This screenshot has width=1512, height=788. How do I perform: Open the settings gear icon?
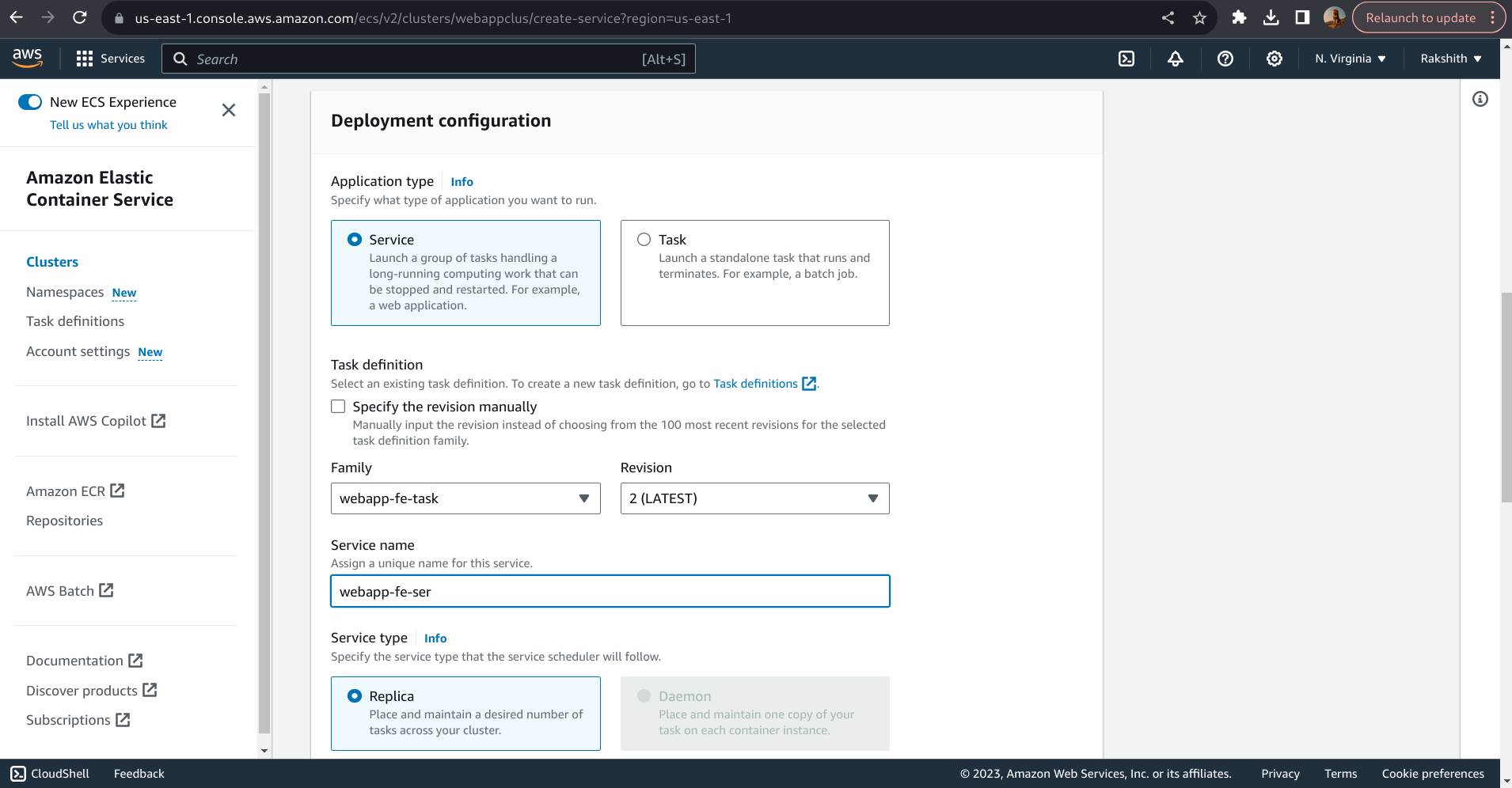click(1274, 59)
